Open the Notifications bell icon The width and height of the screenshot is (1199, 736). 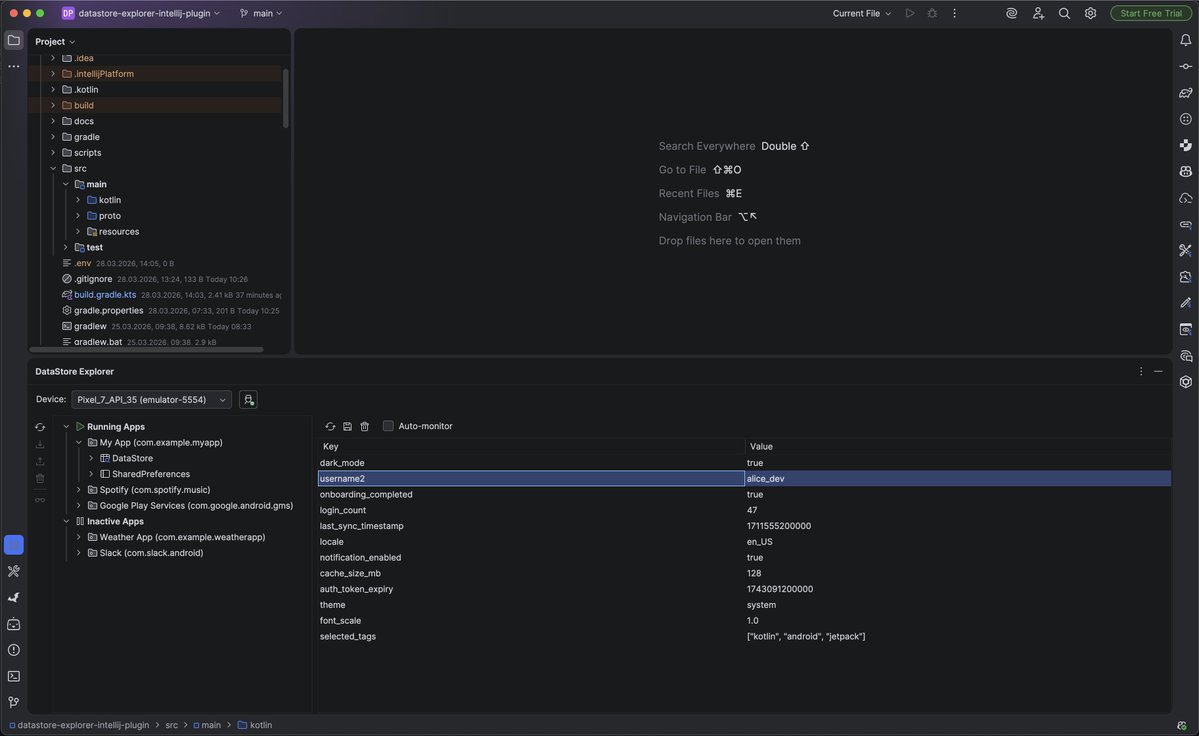pos(1185,41)
